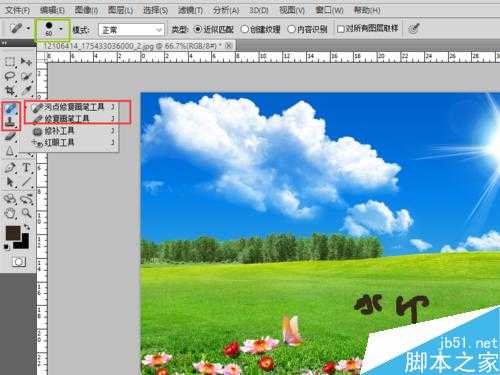Select the 3D Object Rotate tool
Image resolution: width=500 pixels, height=375 pixels.
tap(10, 199)
